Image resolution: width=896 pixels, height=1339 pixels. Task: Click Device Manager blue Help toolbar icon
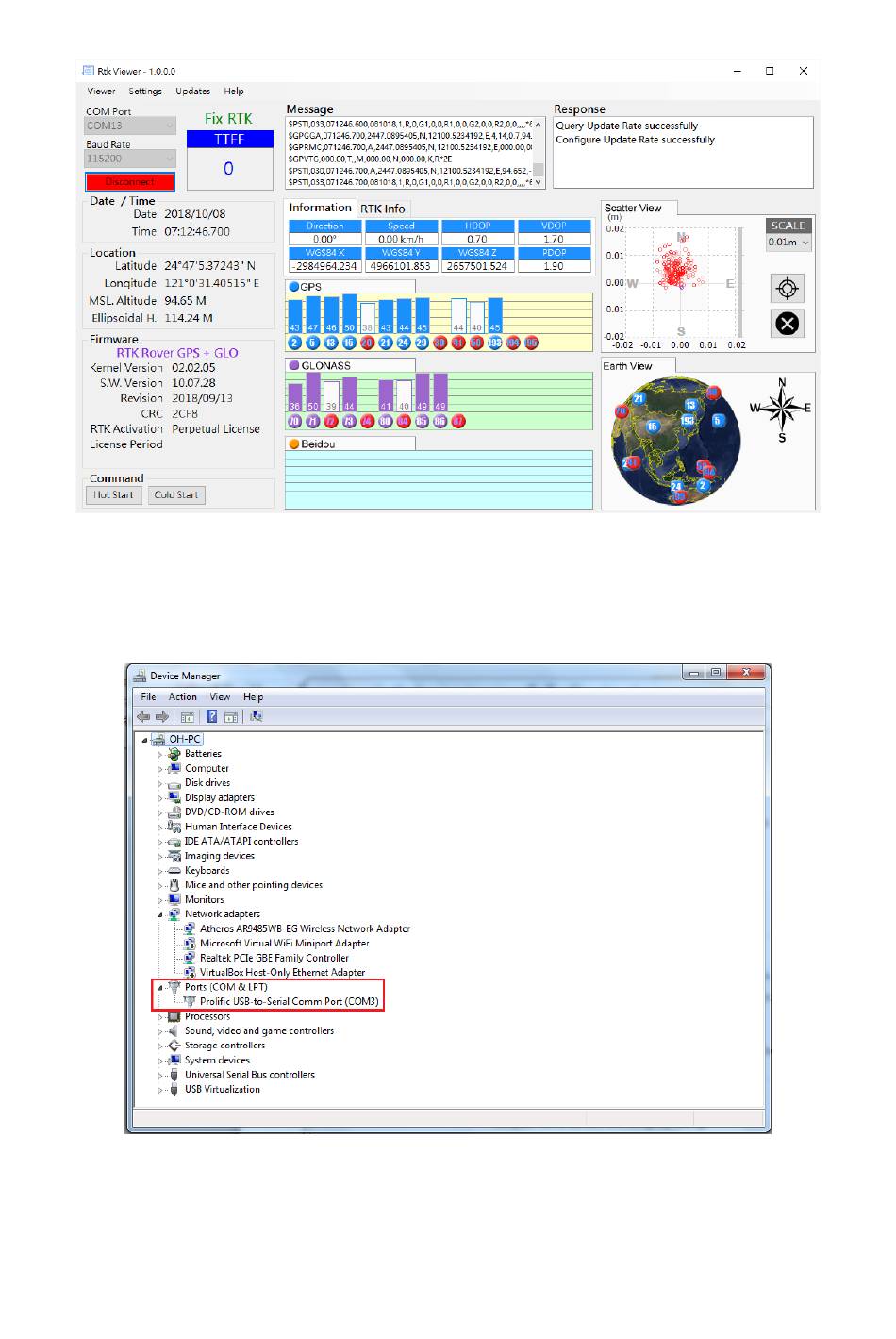click(212, 717)
